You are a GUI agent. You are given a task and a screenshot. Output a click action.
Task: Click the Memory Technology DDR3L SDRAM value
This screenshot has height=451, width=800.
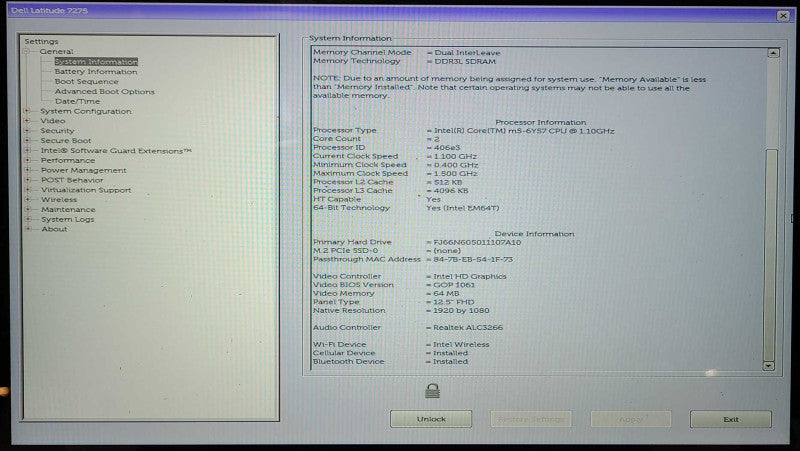click(465, 61)
